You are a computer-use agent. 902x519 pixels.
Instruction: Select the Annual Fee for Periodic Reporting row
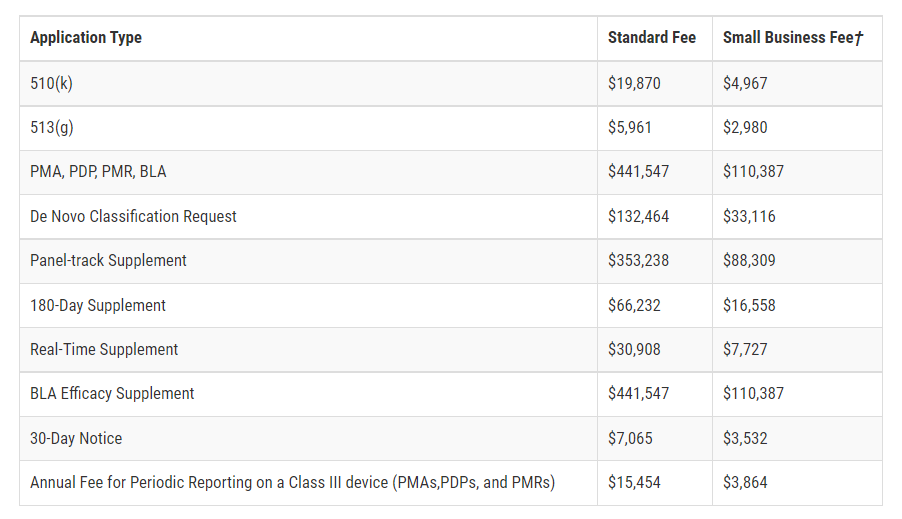pyautogui.click(x=451, y=483)
